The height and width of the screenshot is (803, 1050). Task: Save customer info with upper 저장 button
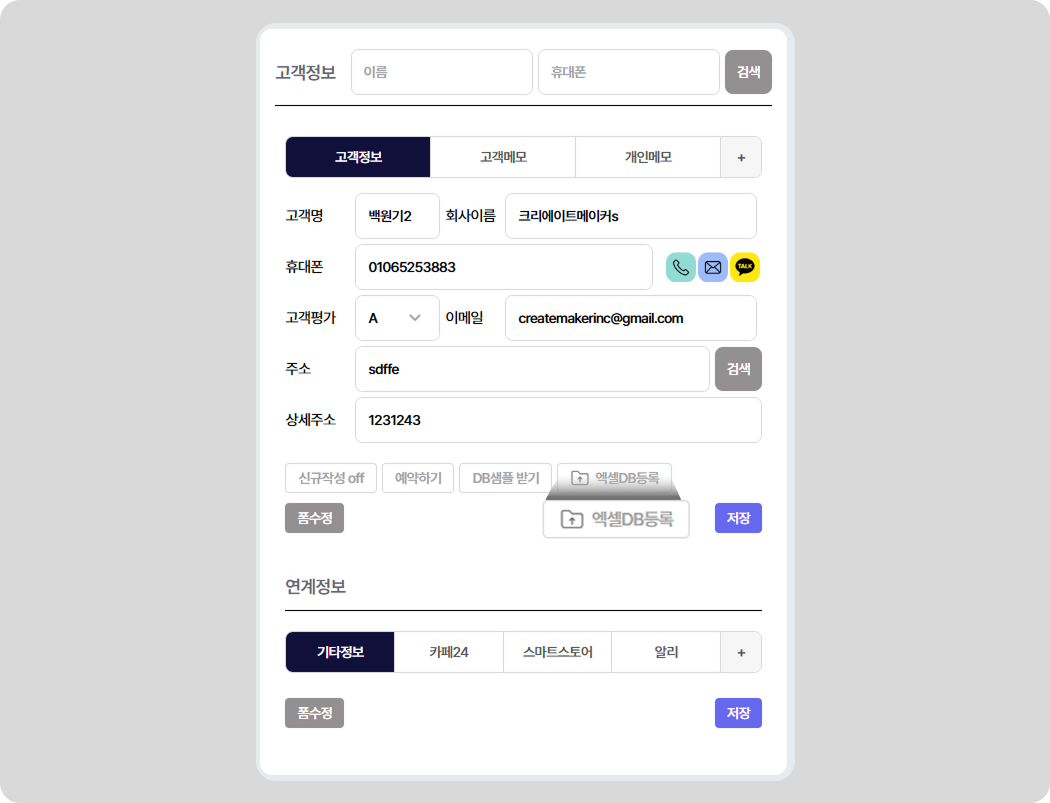[738, 518]
